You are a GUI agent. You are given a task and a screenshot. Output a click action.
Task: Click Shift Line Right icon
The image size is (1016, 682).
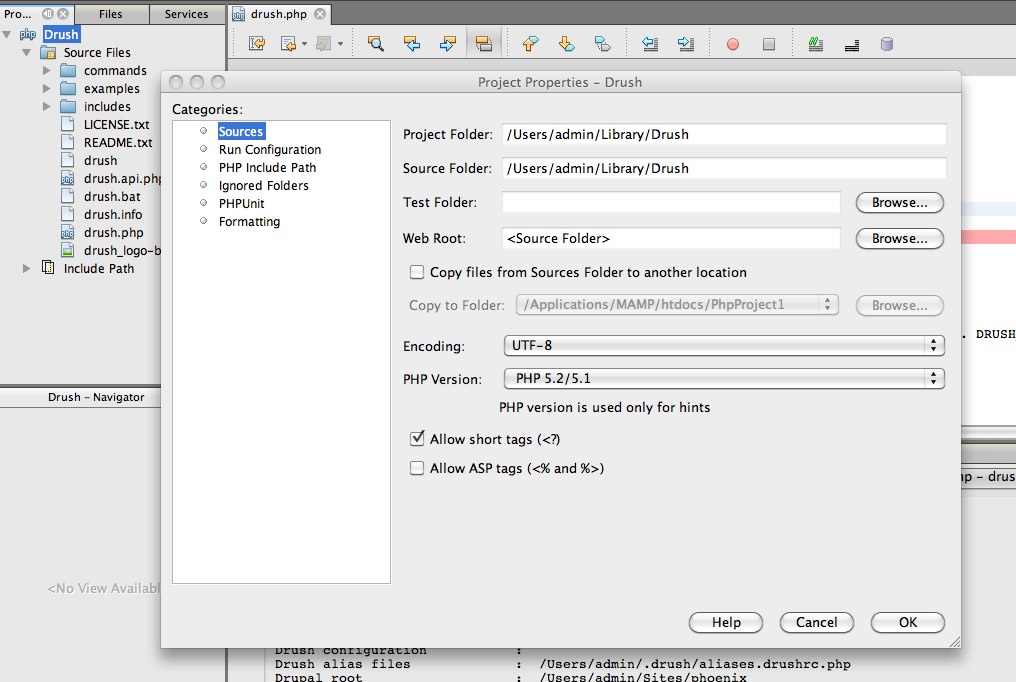click(x=686, y=43)
